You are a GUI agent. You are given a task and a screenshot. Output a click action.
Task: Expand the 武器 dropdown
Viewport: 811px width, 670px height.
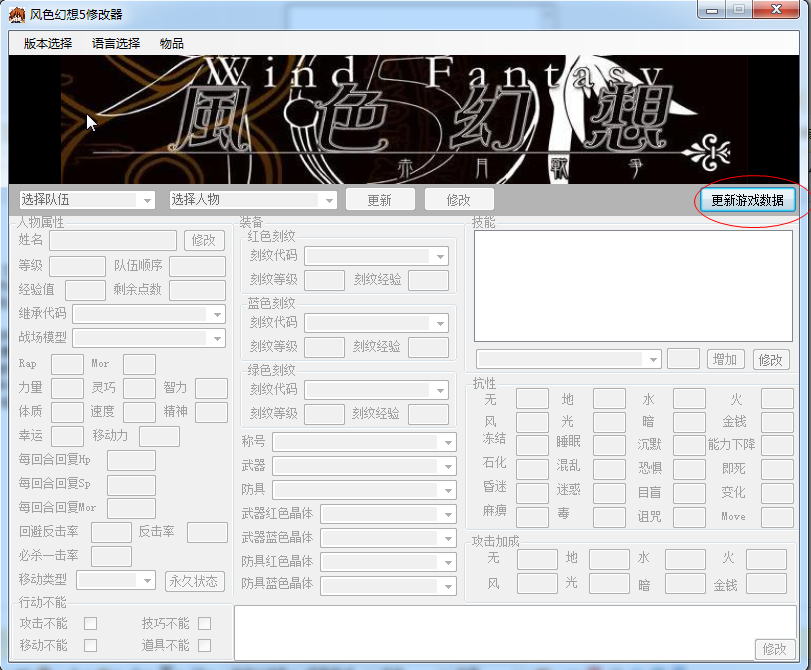pos(365,466)
